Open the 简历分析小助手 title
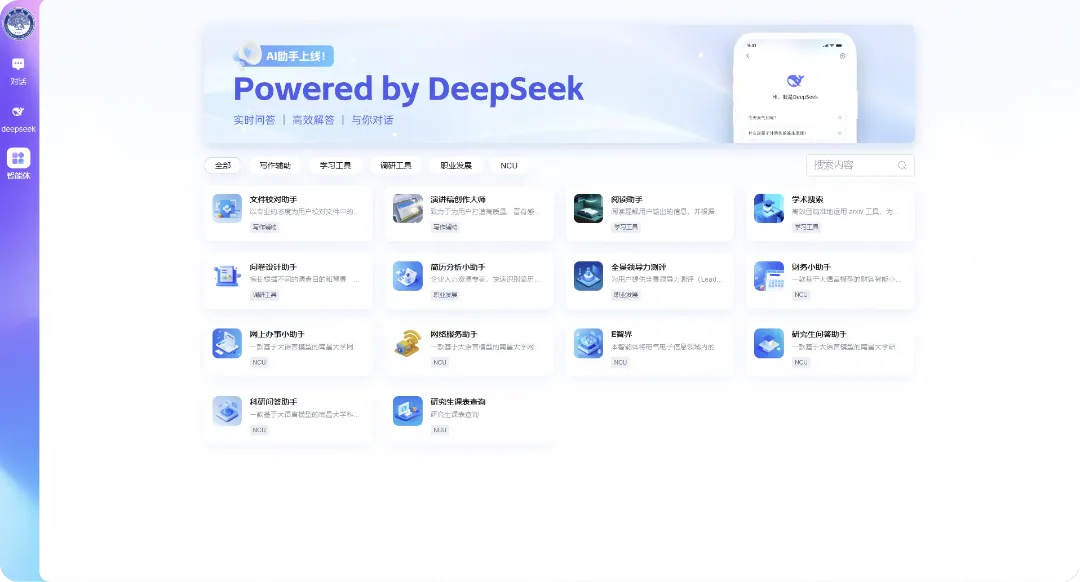Image resolution: width=1080 pixels, height=582 pixels. 458,267
